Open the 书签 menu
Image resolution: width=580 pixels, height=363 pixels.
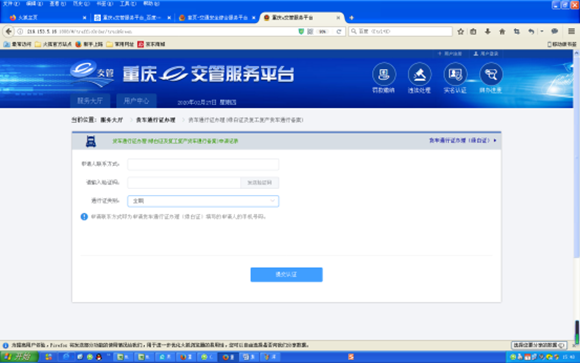click(105, 4)
